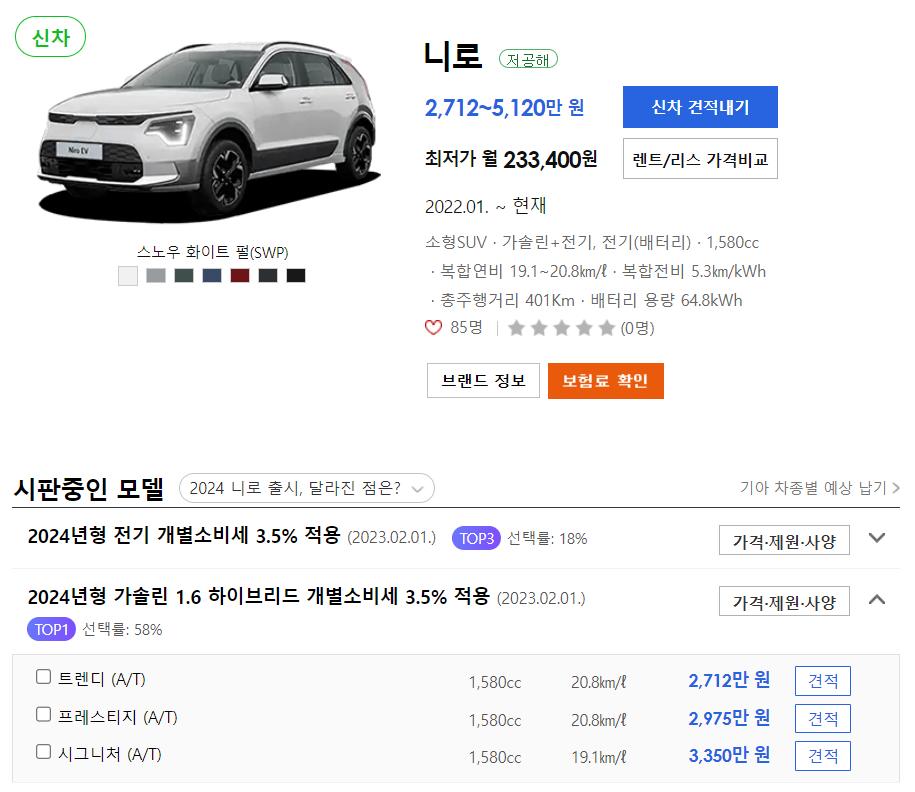
Task: Select the dark green color swatch
Action: coord(184,275)
